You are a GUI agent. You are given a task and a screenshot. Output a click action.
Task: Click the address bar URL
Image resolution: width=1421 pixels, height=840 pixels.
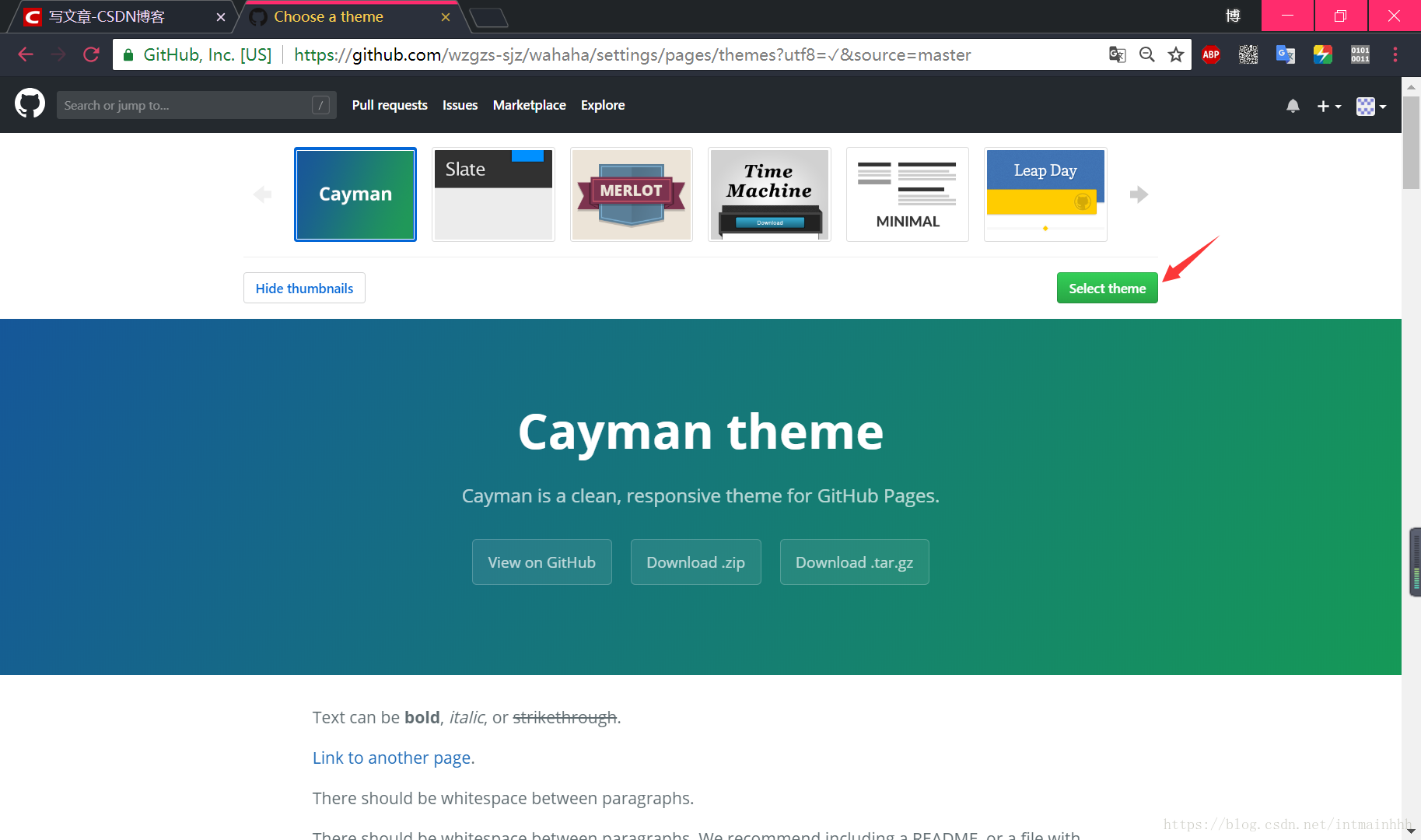coord(632,54)
